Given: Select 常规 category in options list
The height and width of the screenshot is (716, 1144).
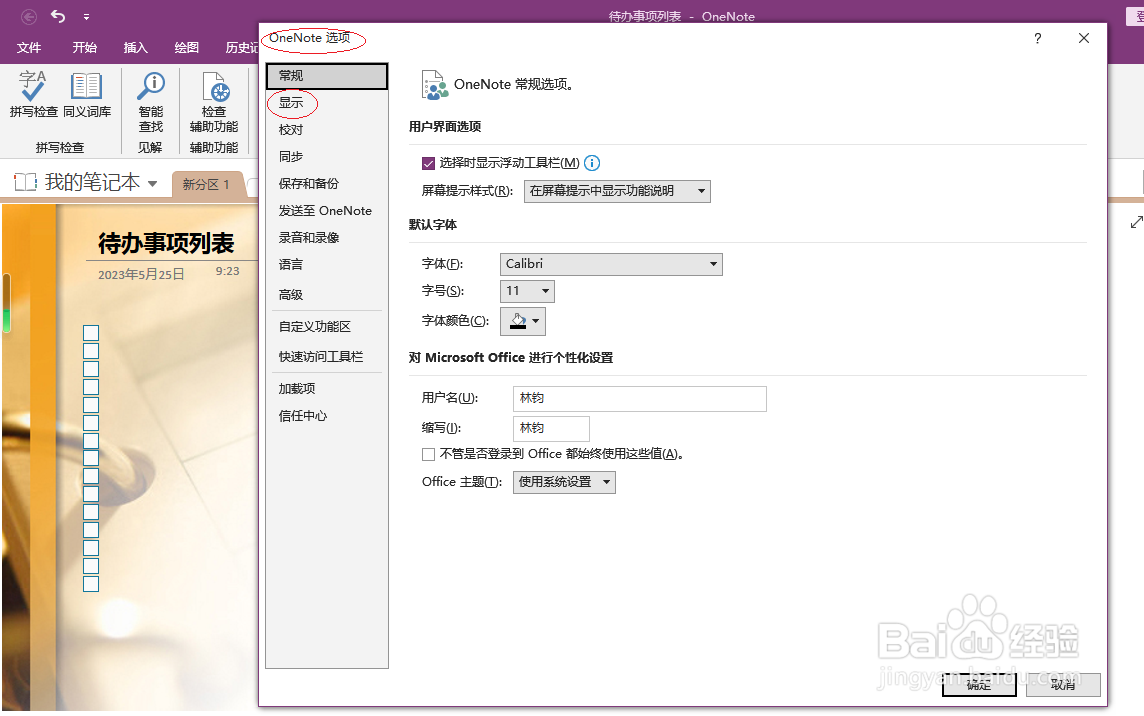Looking at the screenshot, I should [327, 76].
